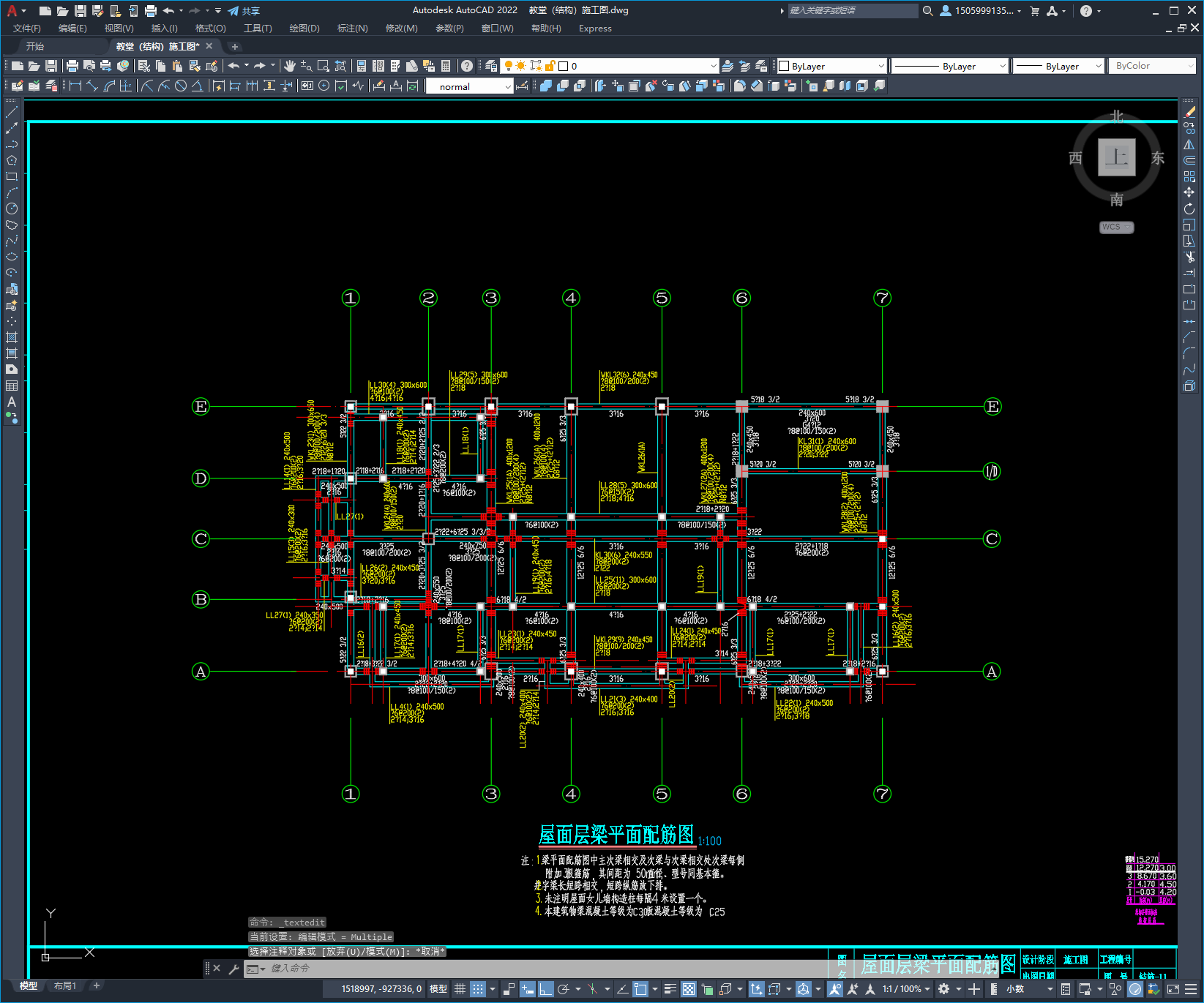
Task: Select the Pan hand tool
Action: pos(290,66)
